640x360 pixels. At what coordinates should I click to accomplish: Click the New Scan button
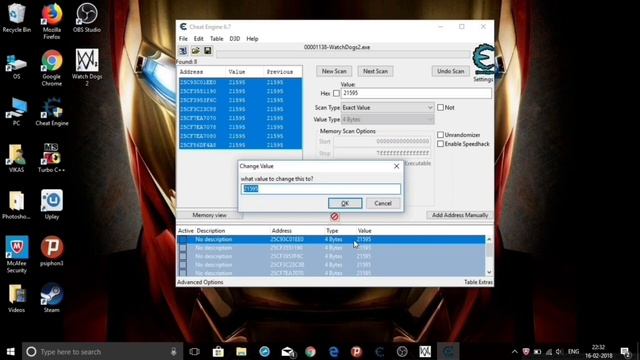click(x=334, y=71)
